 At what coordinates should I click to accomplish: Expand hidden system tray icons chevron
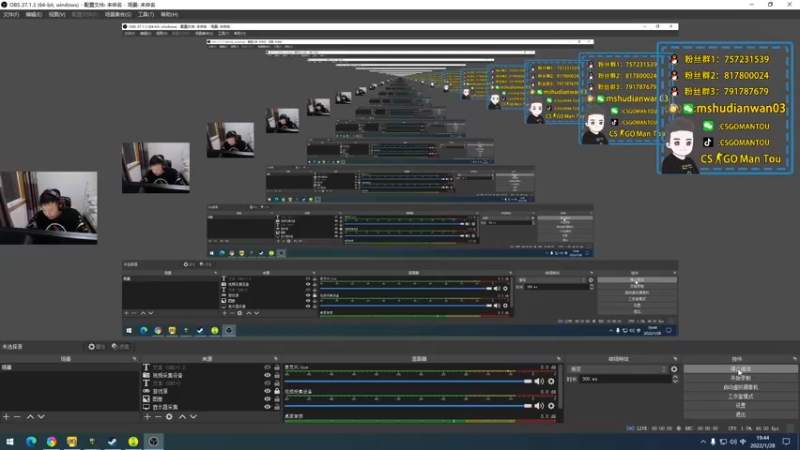[x=703, y=442]
